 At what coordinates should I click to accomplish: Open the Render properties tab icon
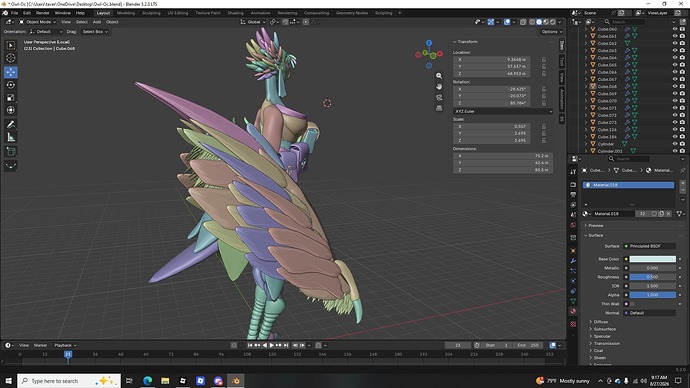pos(573,185)
